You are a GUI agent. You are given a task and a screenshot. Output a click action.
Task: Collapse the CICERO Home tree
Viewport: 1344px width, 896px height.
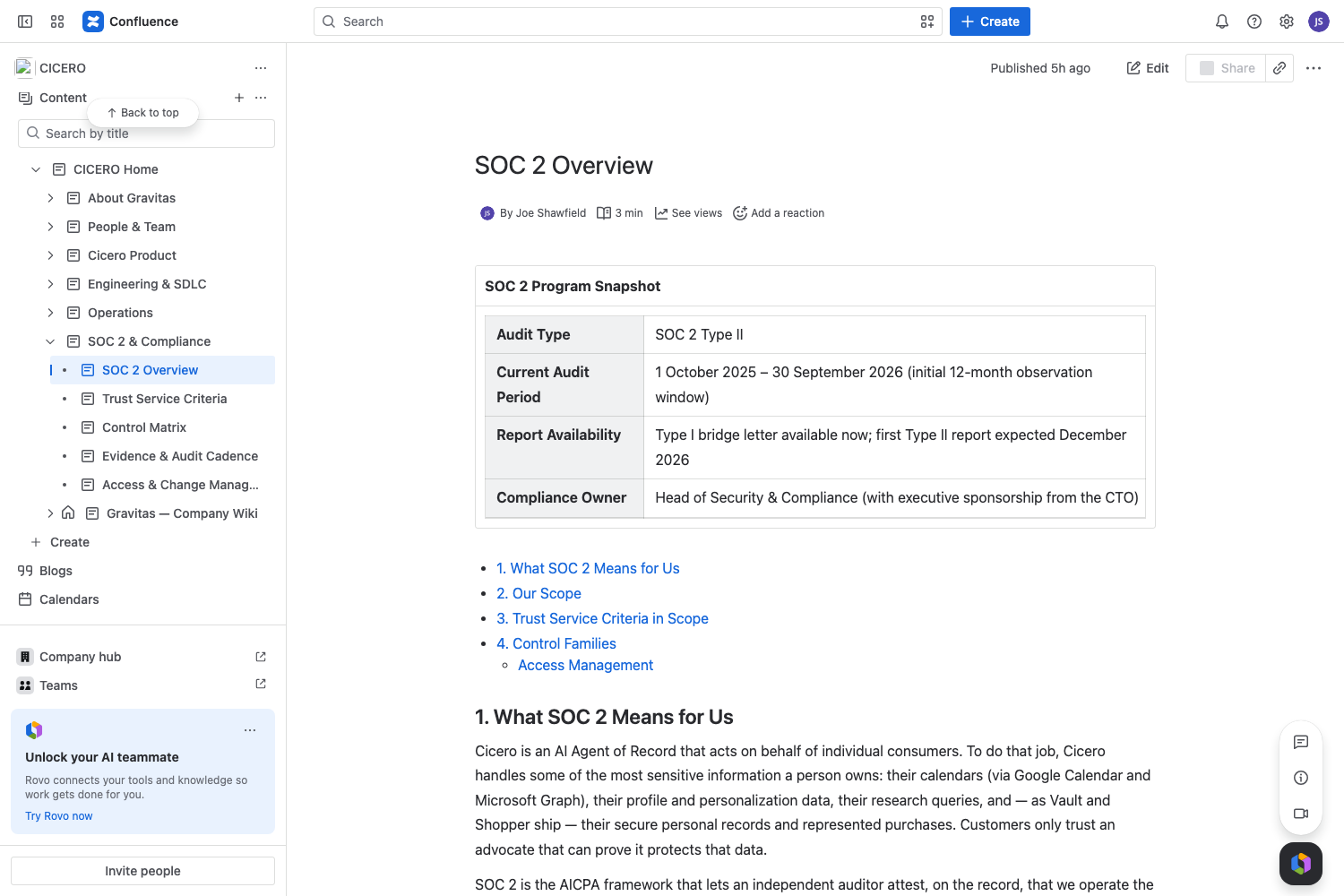36,169
